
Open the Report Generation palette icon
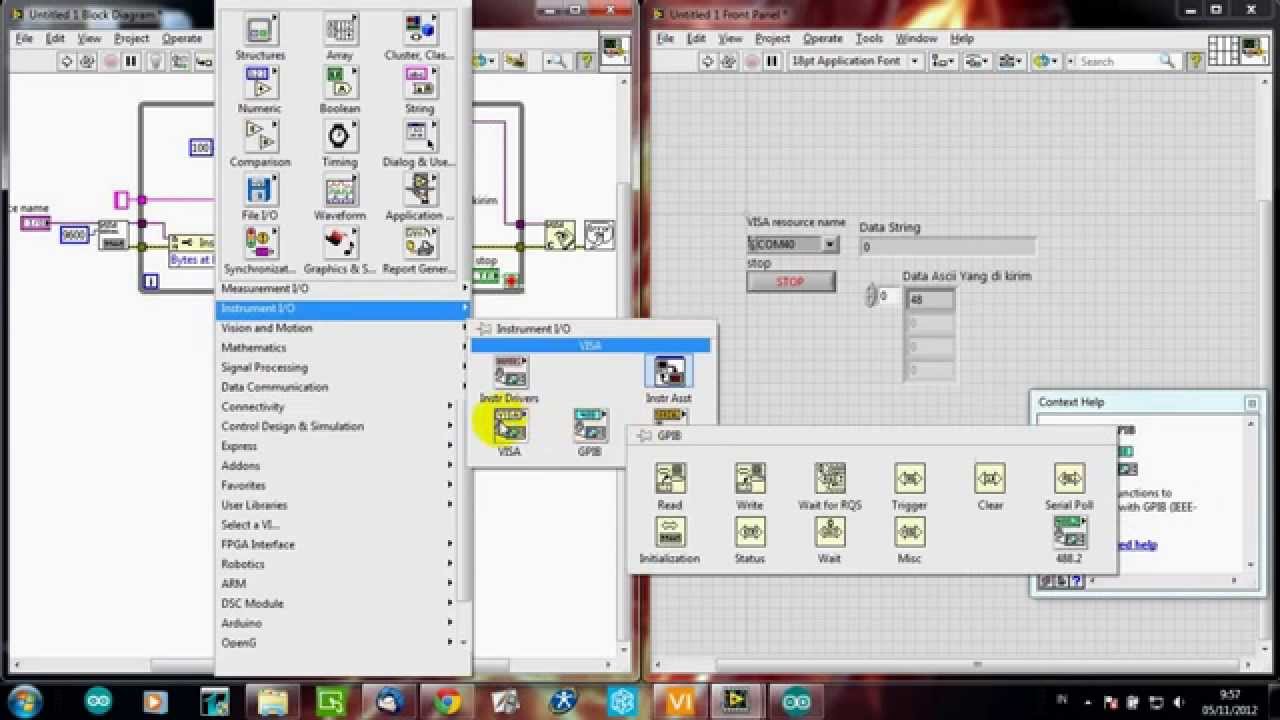coord(420,242)
